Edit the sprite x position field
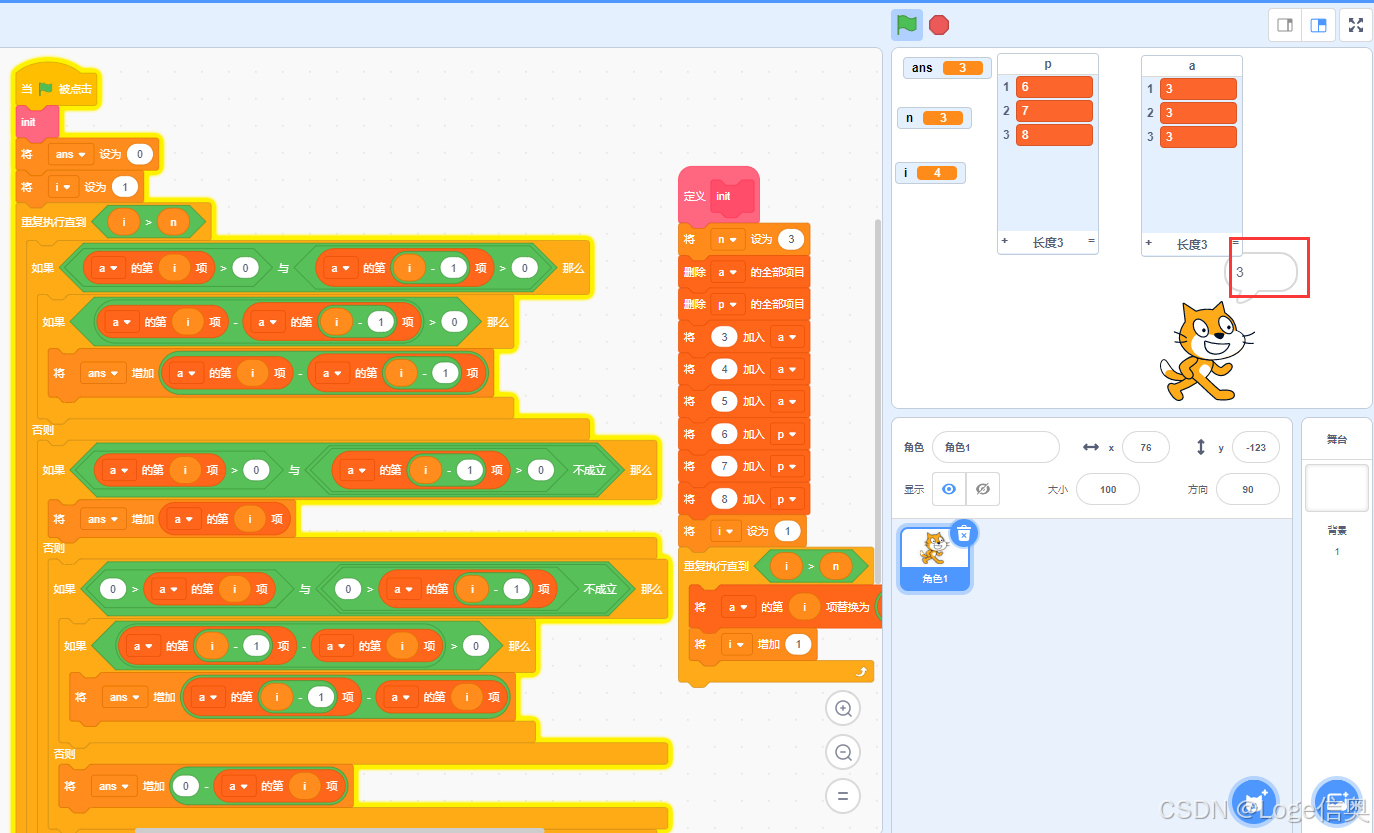 [x=1146, y=447]
